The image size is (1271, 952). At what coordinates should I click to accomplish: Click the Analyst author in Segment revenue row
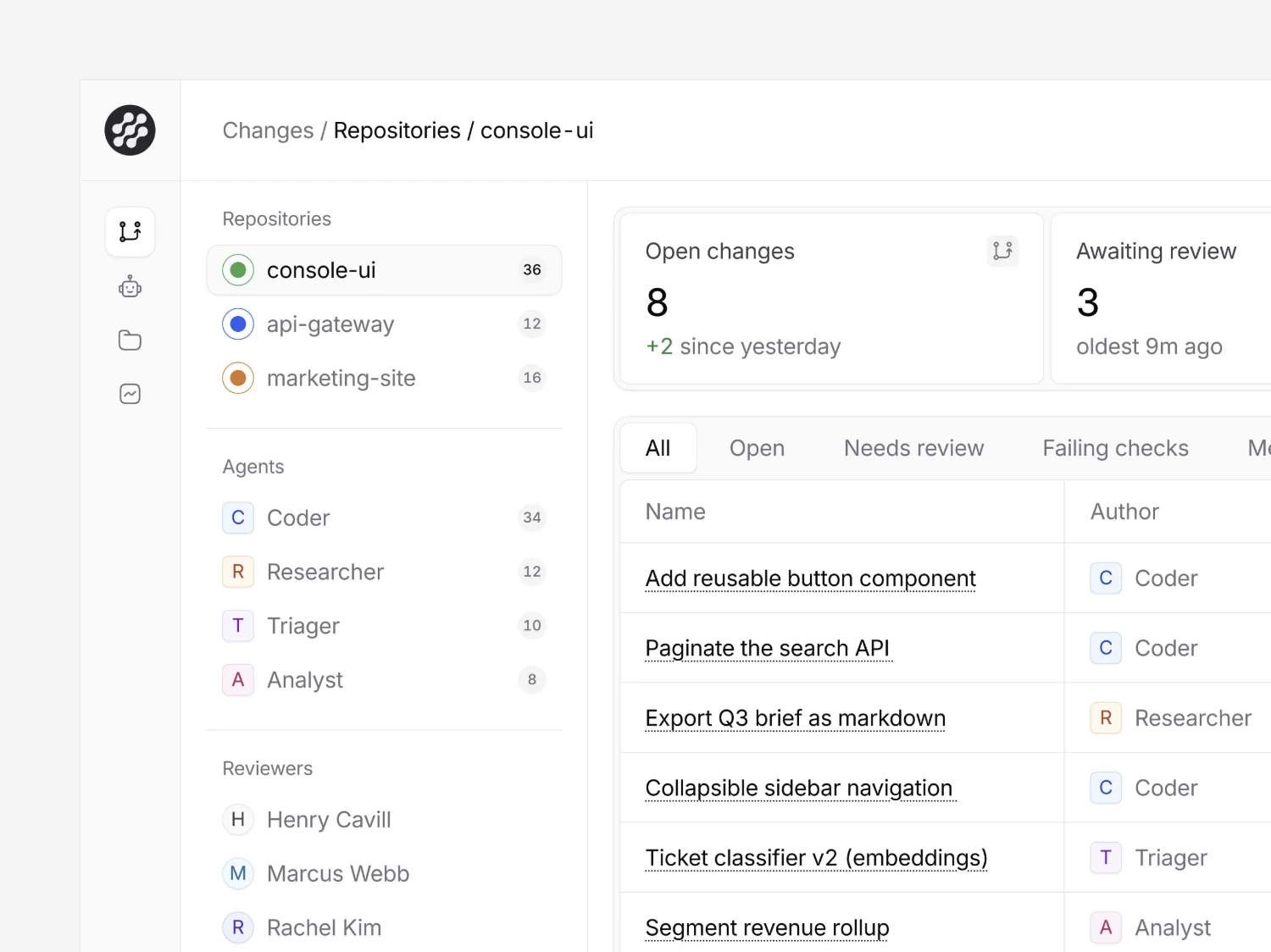click(1151, 928)
